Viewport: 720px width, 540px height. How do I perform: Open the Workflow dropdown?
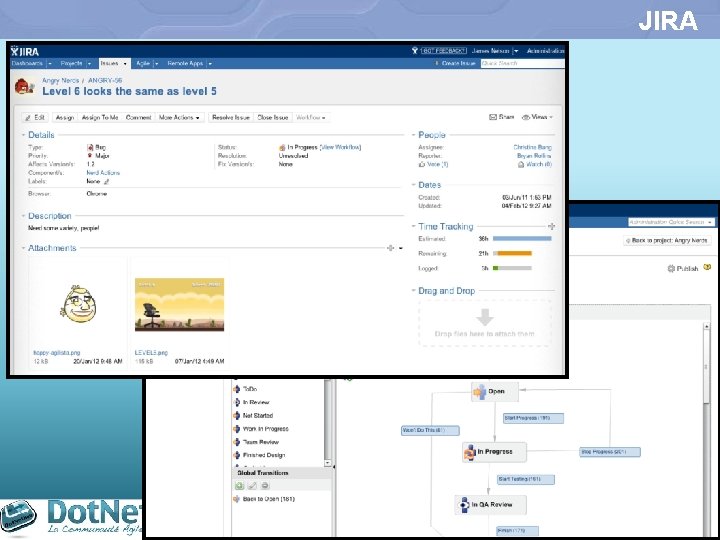click(x=311, y=118)
